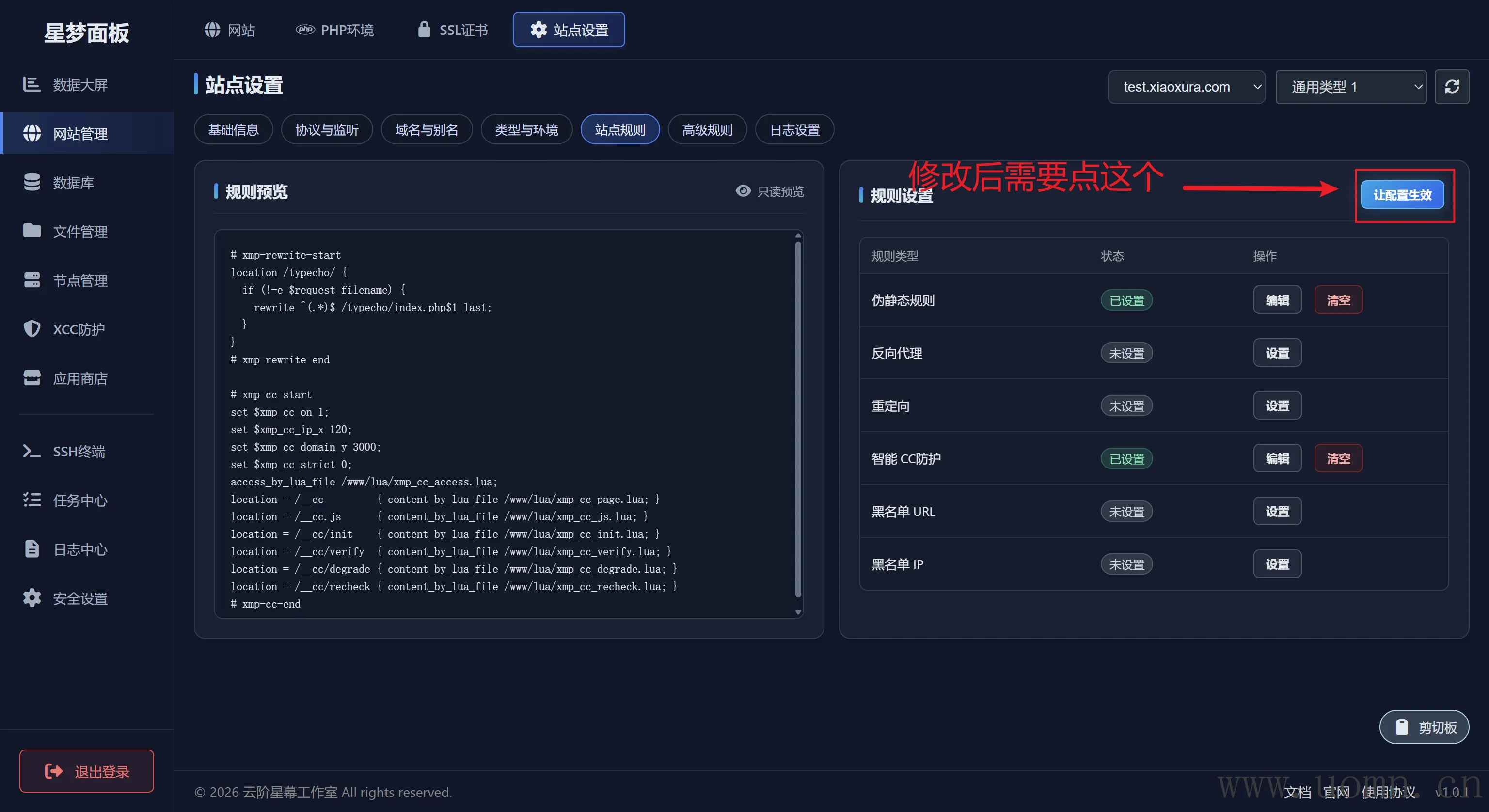Viewport: 1489px width, 812px height.
Task: Click the data dashboard (数据大屏) sidebar icon
Action: tap(31, 84)
